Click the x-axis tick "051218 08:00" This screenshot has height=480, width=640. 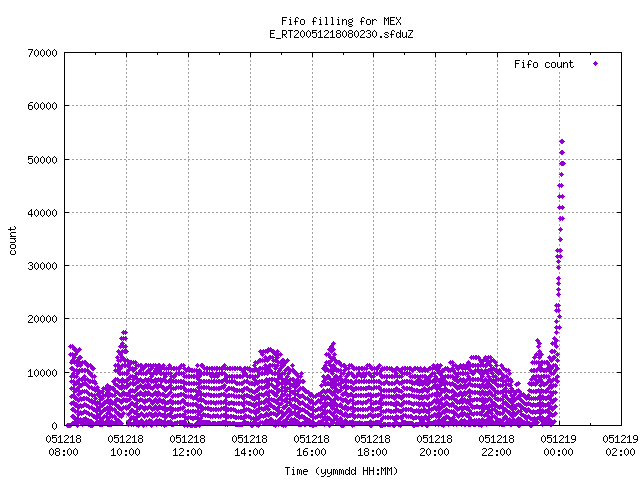point(63,446)
